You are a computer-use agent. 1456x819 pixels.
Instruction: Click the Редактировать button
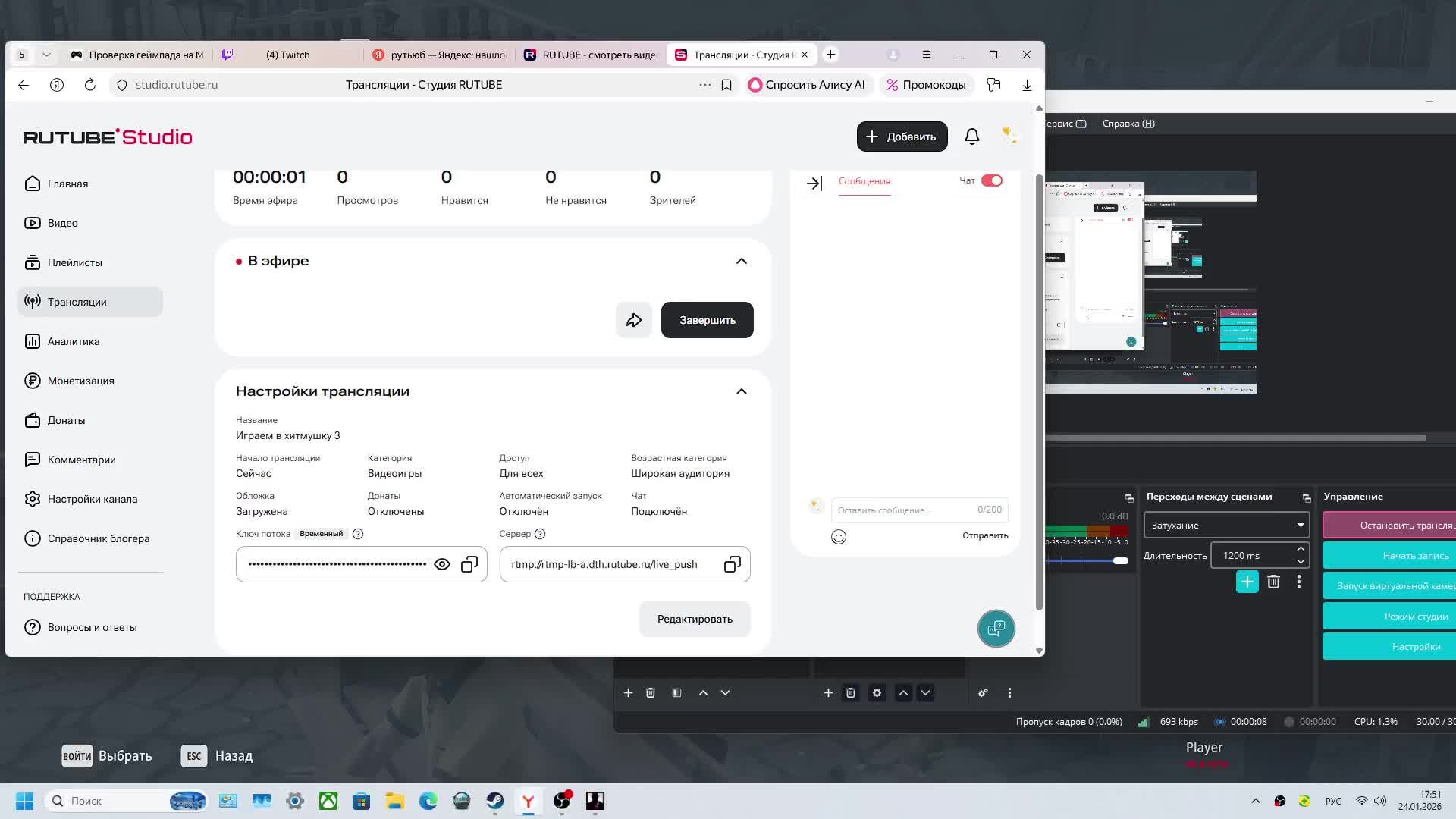coord(695,619)
